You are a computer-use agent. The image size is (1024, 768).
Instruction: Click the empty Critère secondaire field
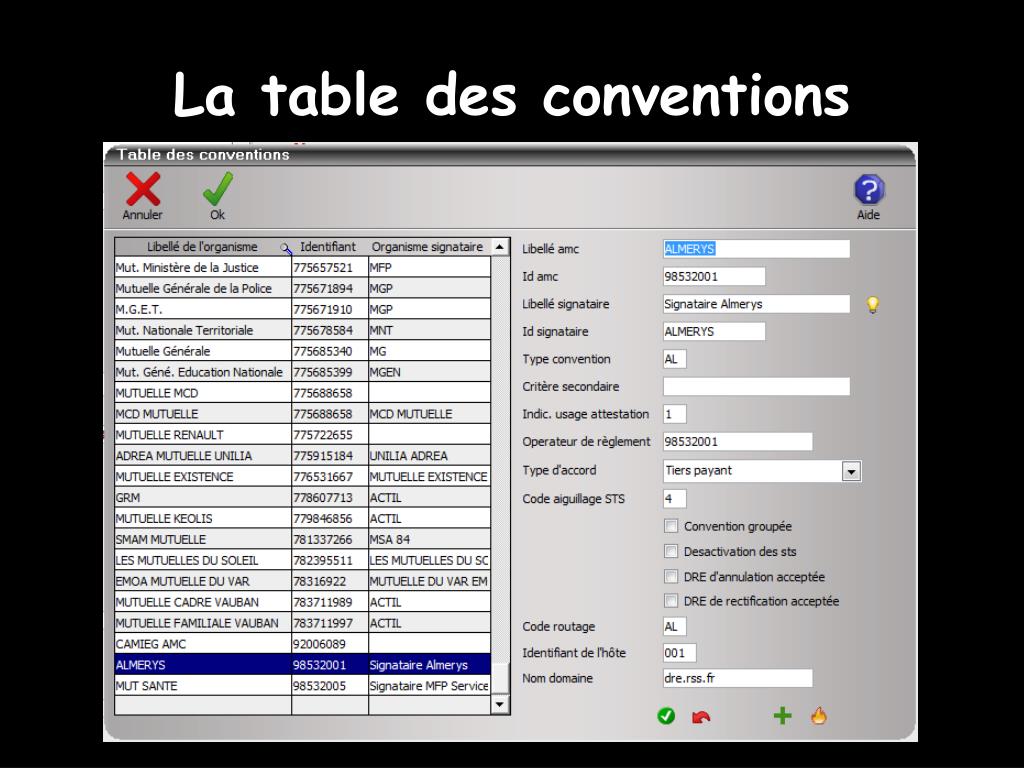(x=756, y=386)
